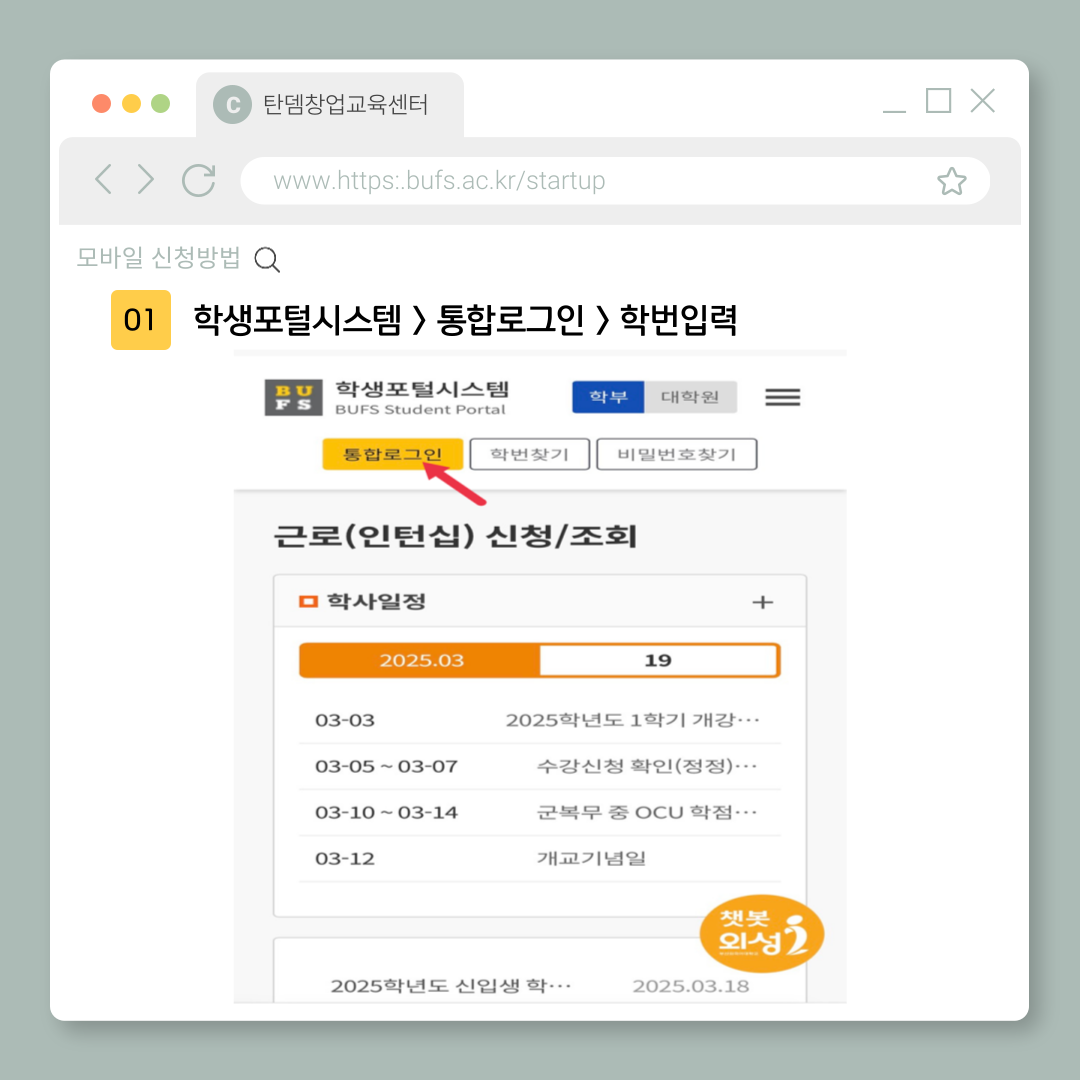Click the search magnifier next to 모바일 신청방법
Image resolution: width=1080 pixels, height=1080 pixels.
coord(267,260)
